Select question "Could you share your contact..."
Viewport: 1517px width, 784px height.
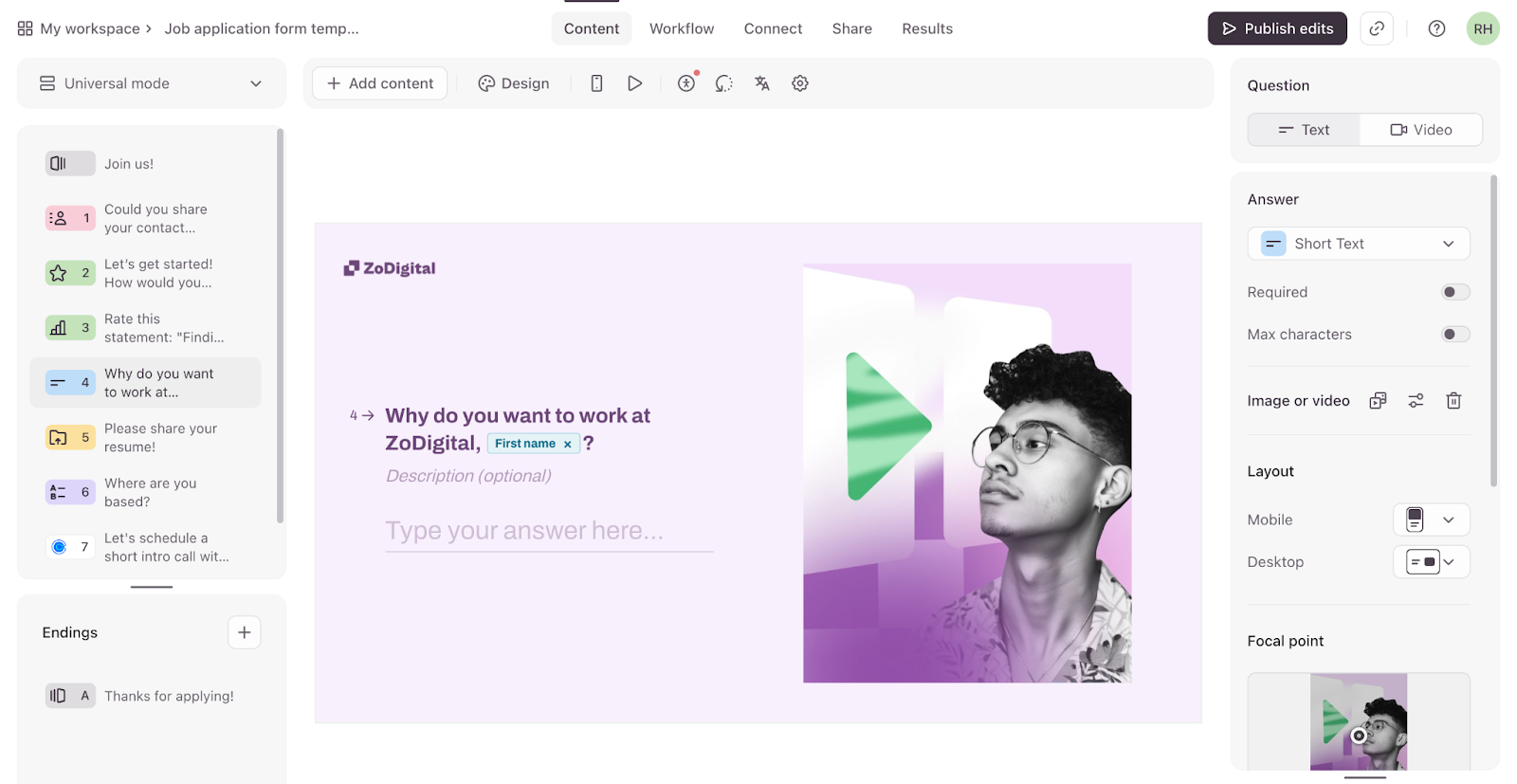pos(155,218)
